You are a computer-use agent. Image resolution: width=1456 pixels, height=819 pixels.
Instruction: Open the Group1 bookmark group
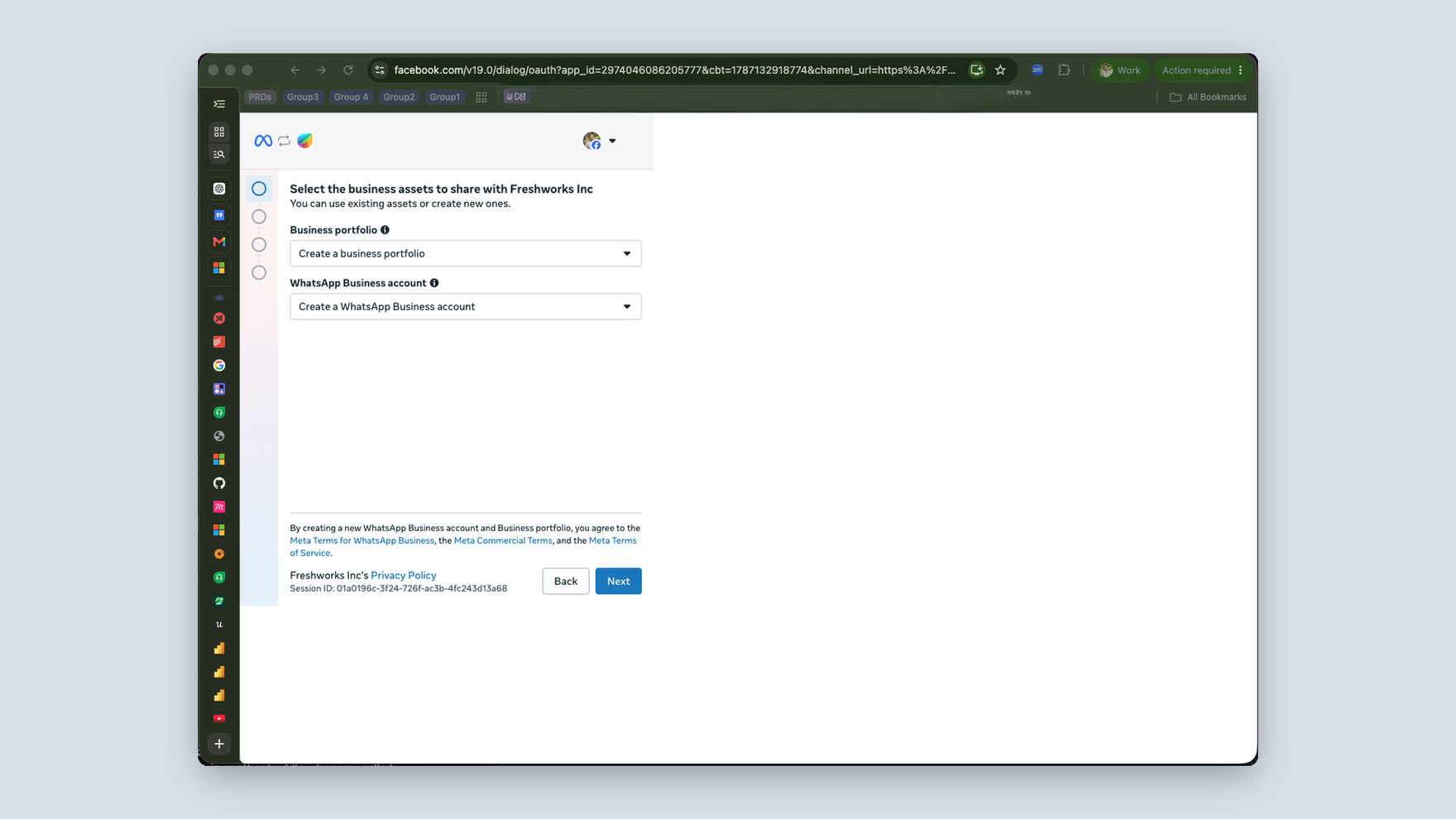(x=445, y=97)
